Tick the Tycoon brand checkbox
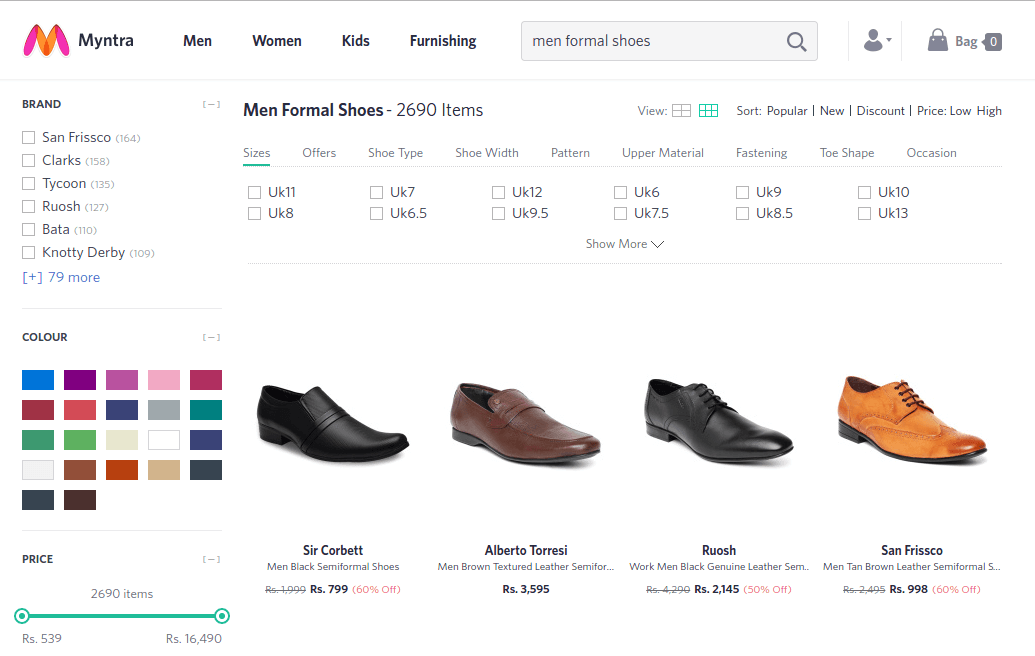Screen dimensions: 1035x656 28,183
